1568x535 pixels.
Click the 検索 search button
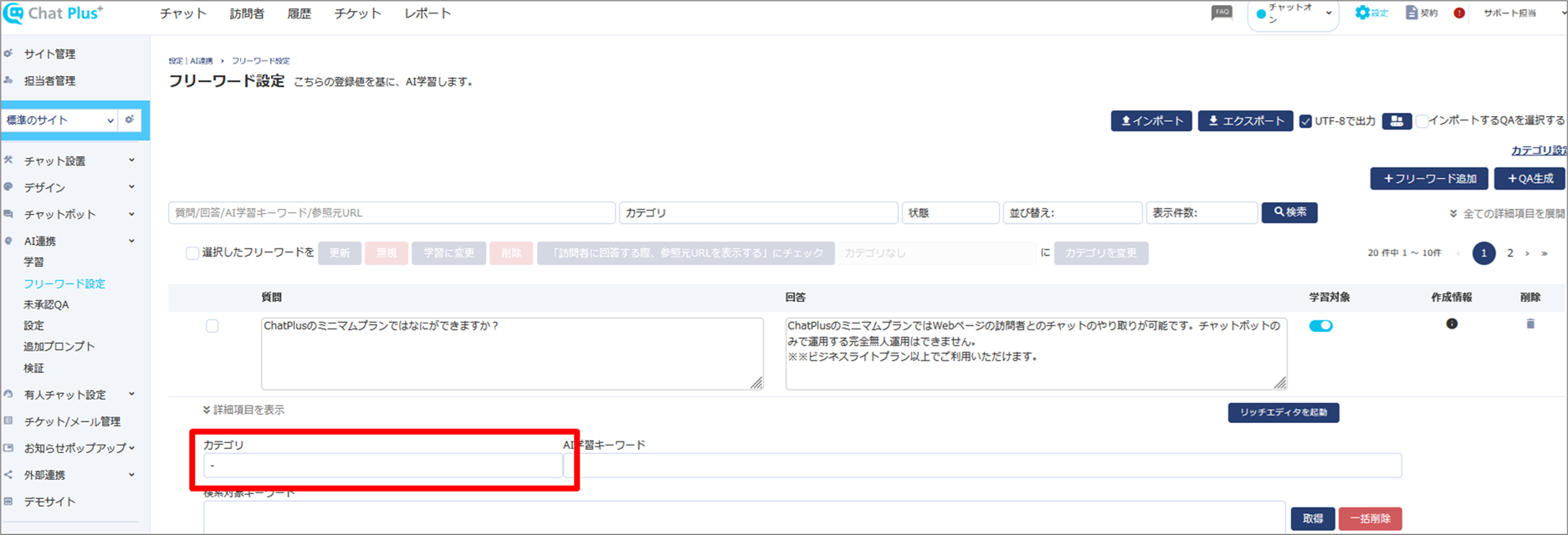click(x=1289, y=212)
